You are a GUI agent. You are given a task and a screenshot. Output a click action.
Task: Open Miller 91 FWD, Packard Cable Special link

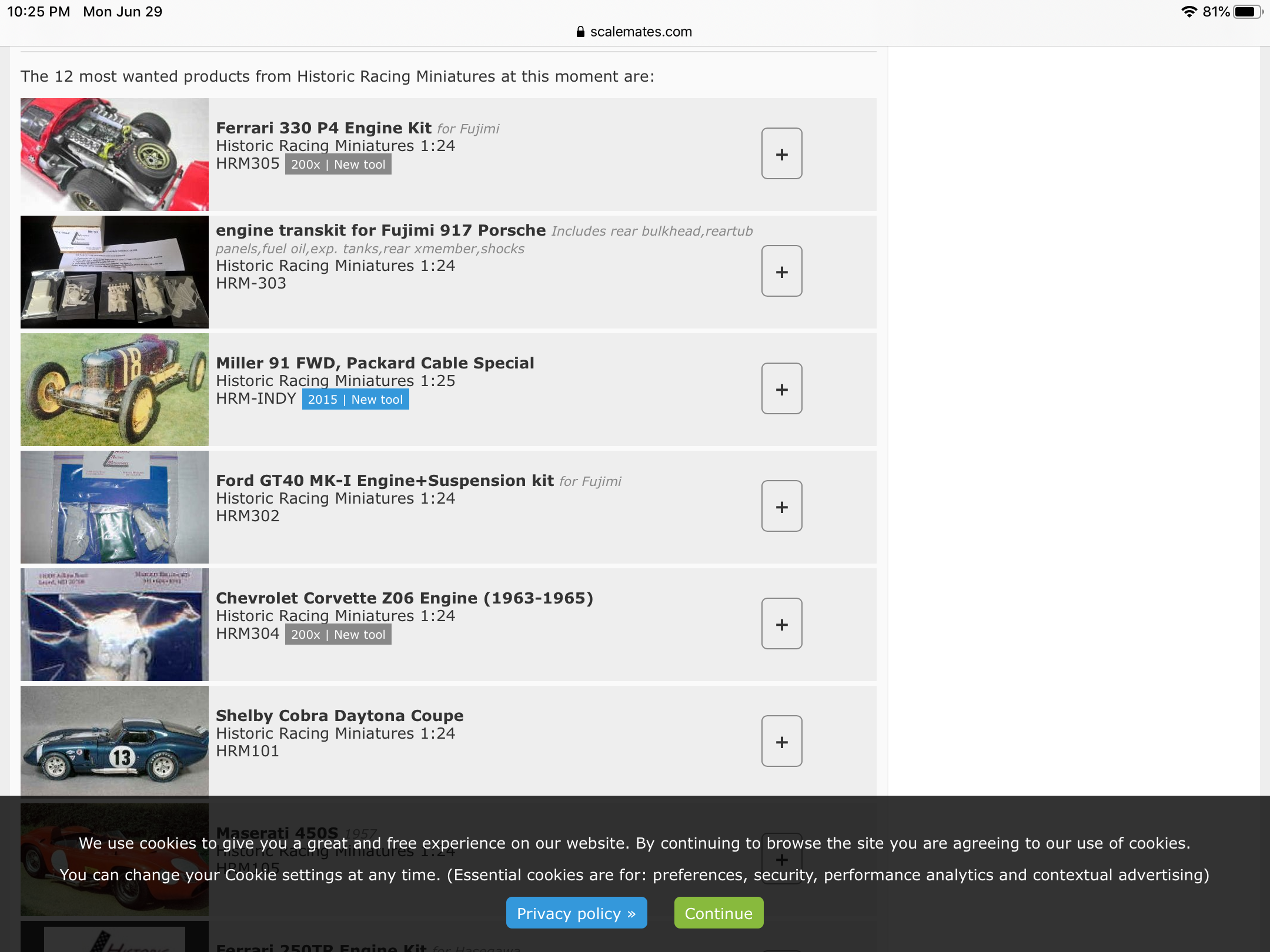375,363
